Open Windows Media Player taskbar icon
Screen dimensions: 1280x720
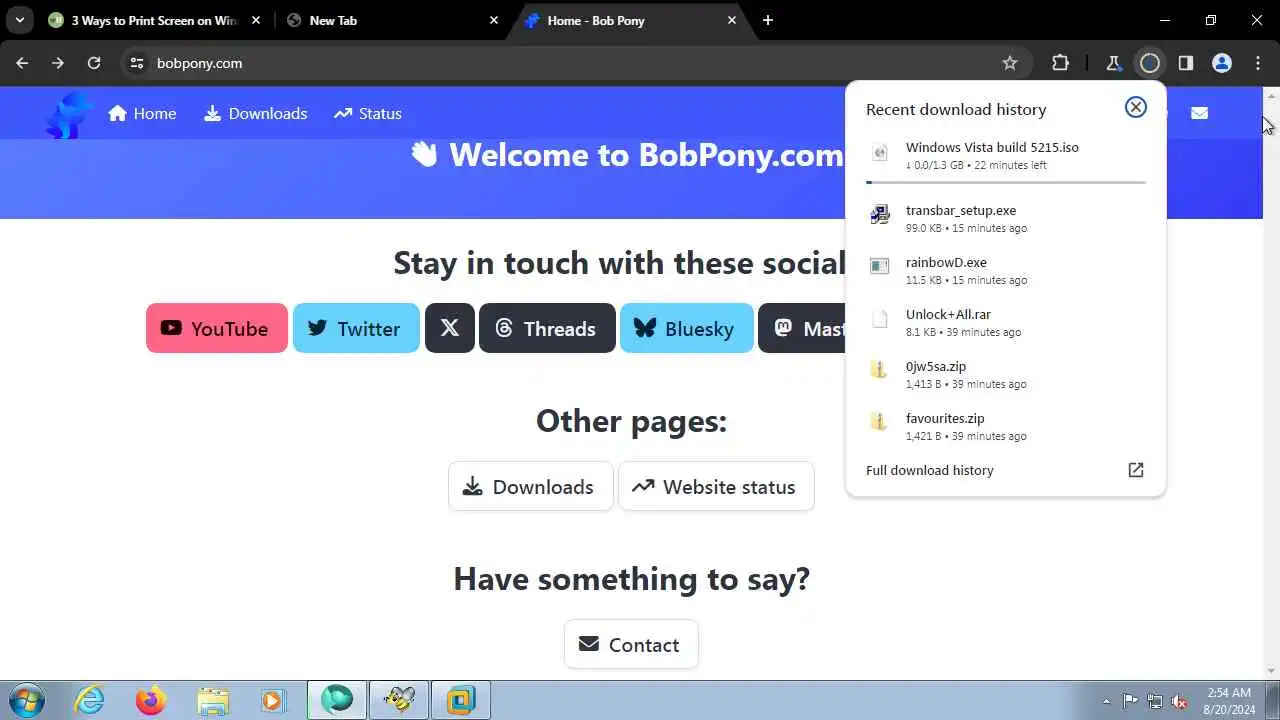(x=273, y=700)
